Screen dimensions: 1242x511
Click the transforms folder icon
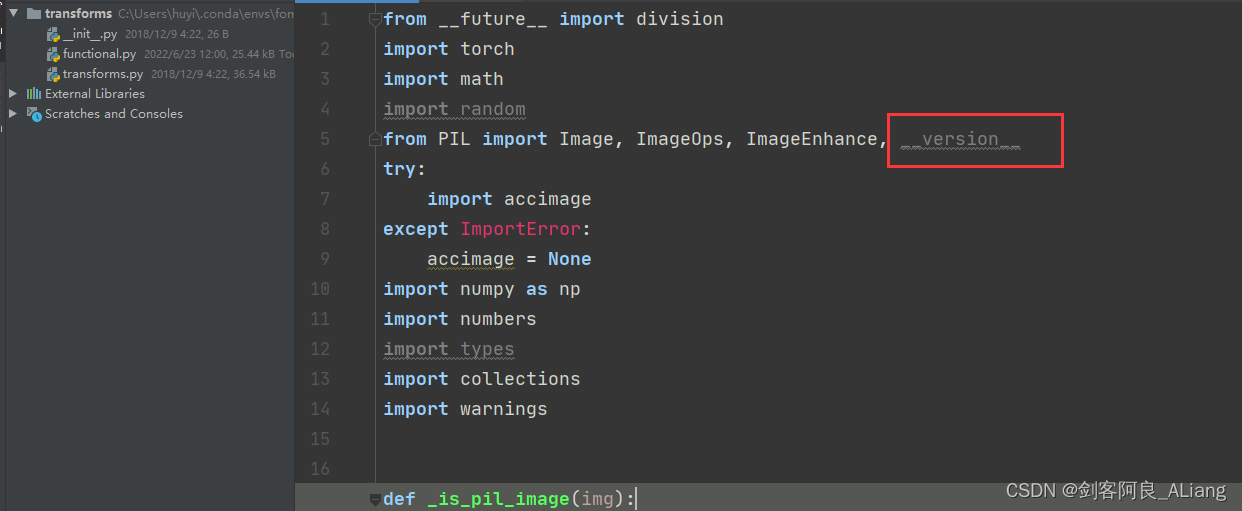pos(34,14)
